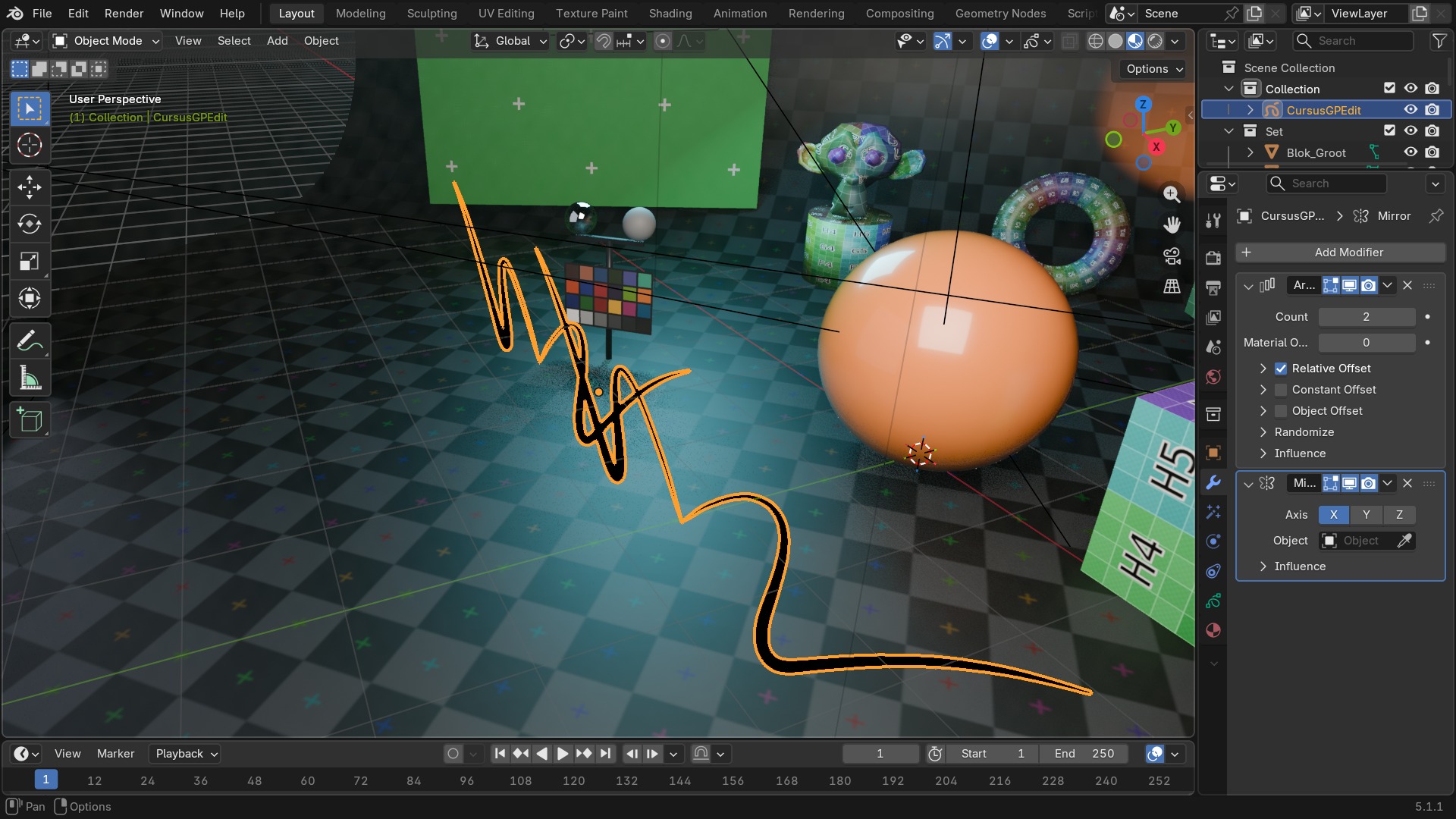Open the Modifiers wrench properties tab
Image resolution: width=1456 pixels, height=819 pixels.
[x=1213, y=482]
